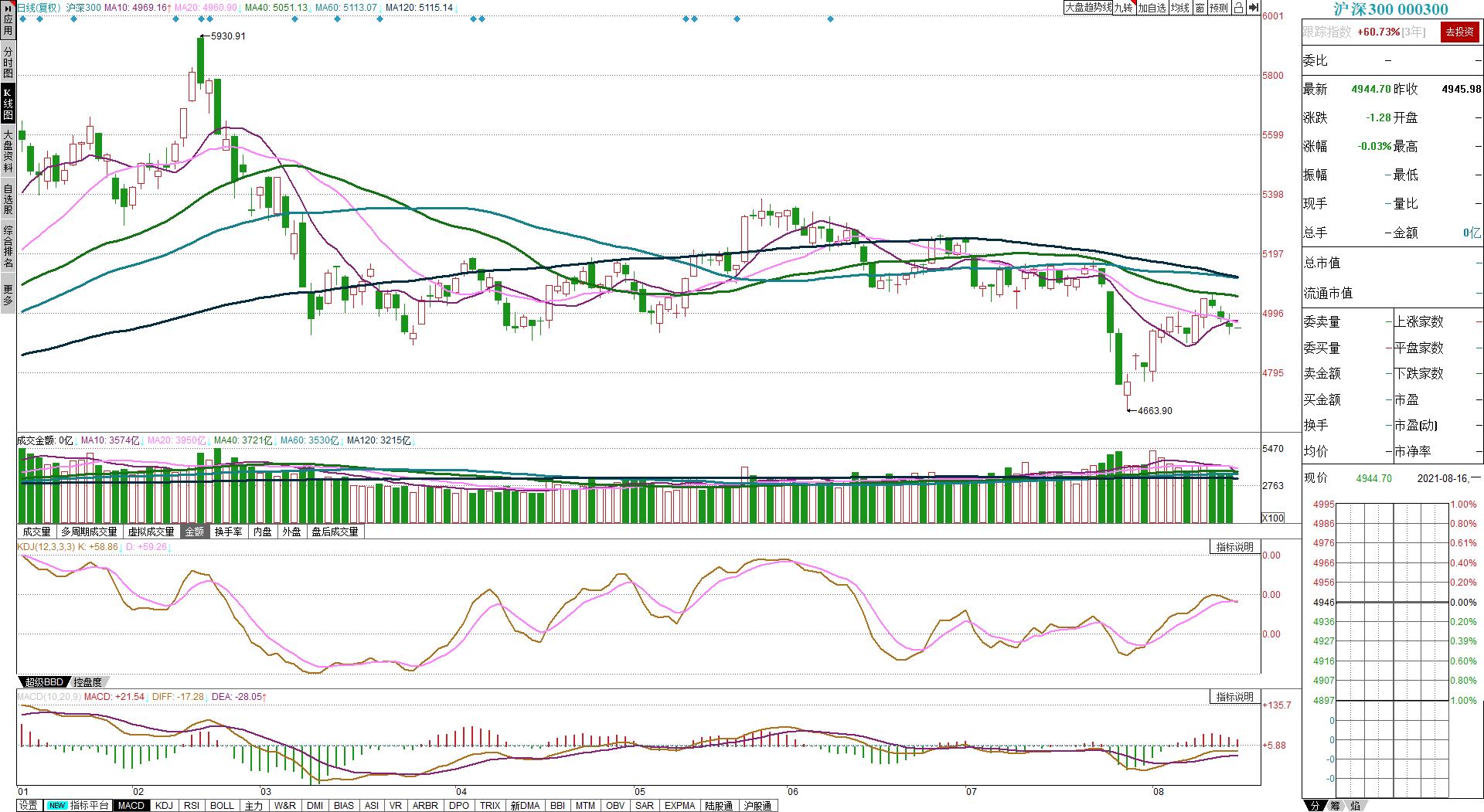The height and width of the screenshot is (812, 1484).
Task: Toggle 大盘趋势线 overlay
Action: (x=1088, y=8)
